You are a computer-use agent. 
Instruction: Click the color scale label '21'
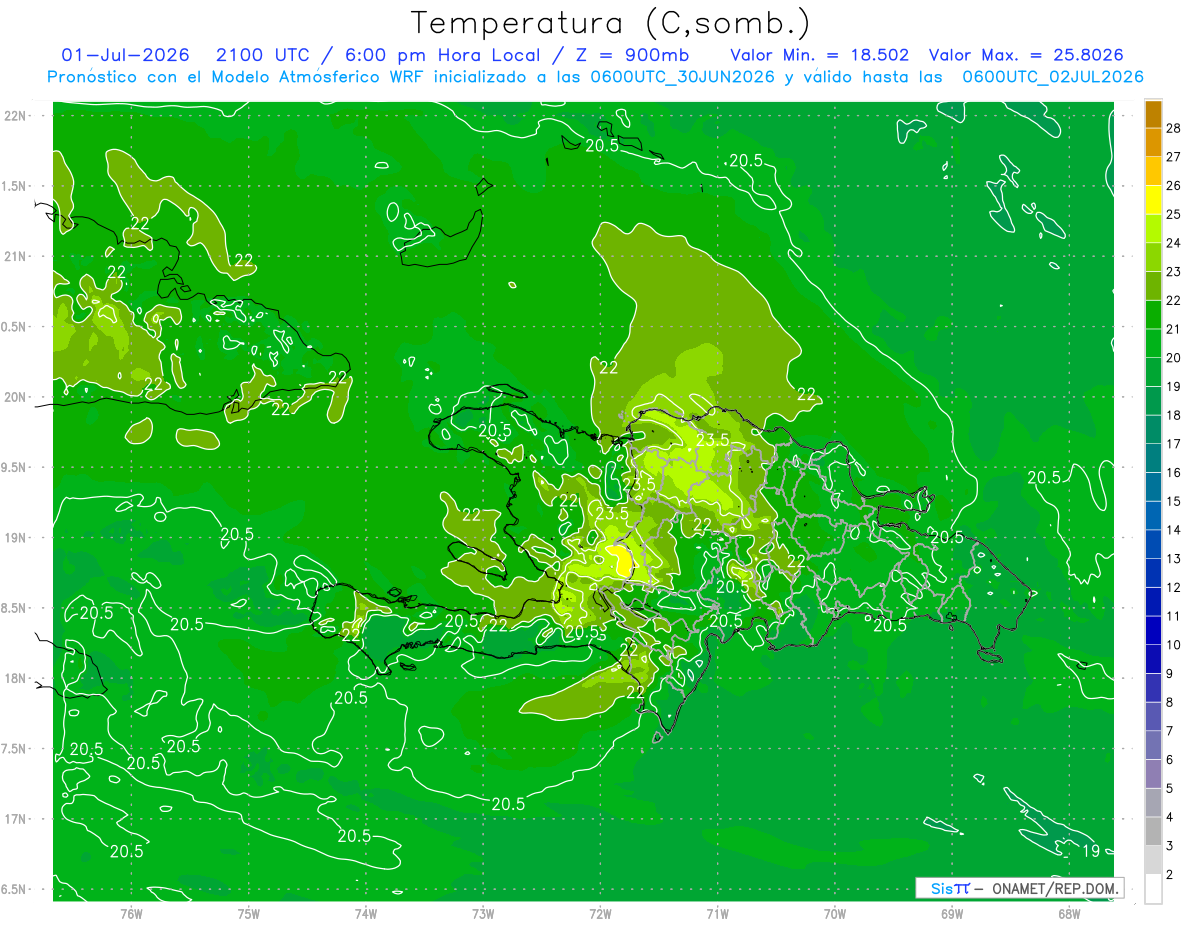pyautogui.click(x=1175, y=329)
